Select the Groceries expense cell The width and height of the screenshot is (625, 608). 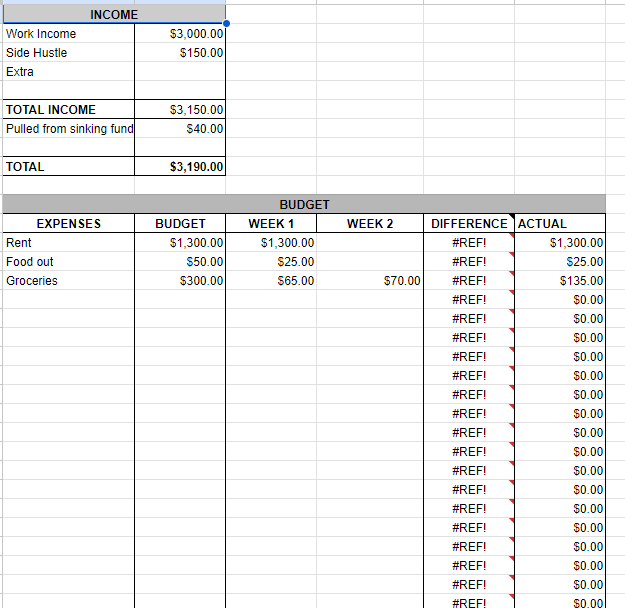69,280
